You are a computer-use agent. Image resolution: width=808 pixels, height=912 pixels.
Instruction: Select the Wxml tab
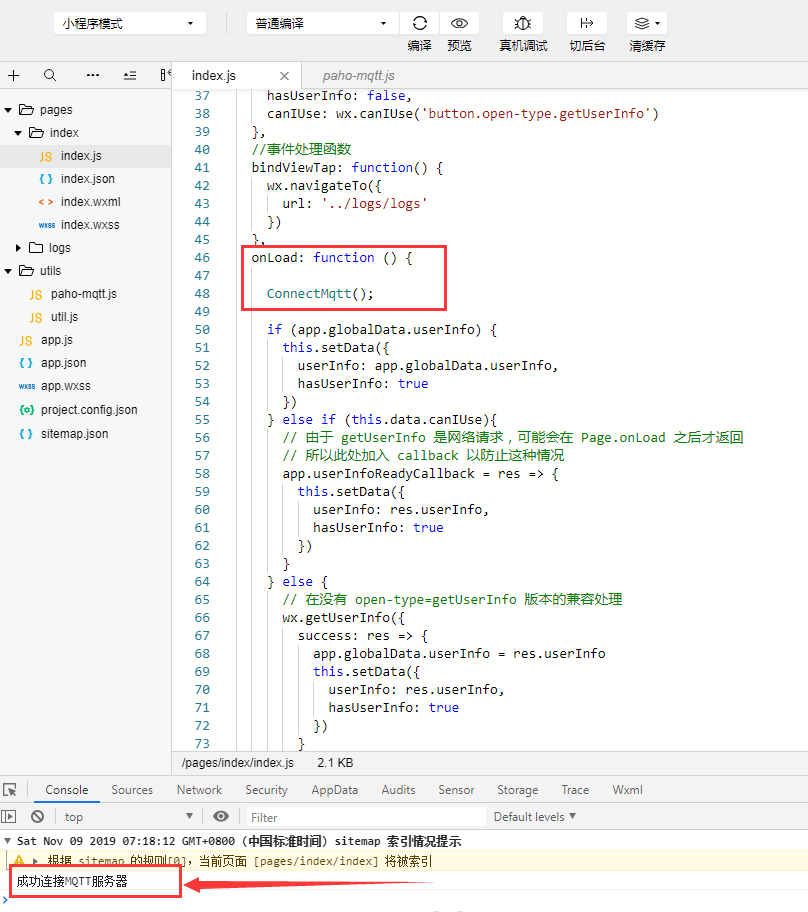coord(628,790)
